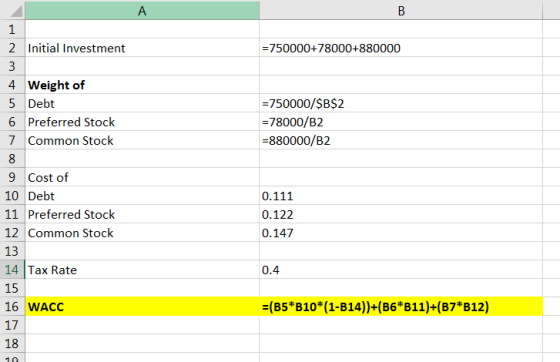The height and width of the screenshot is (362, 560).
Task: Select row 8 header
Action: (12, 159)
